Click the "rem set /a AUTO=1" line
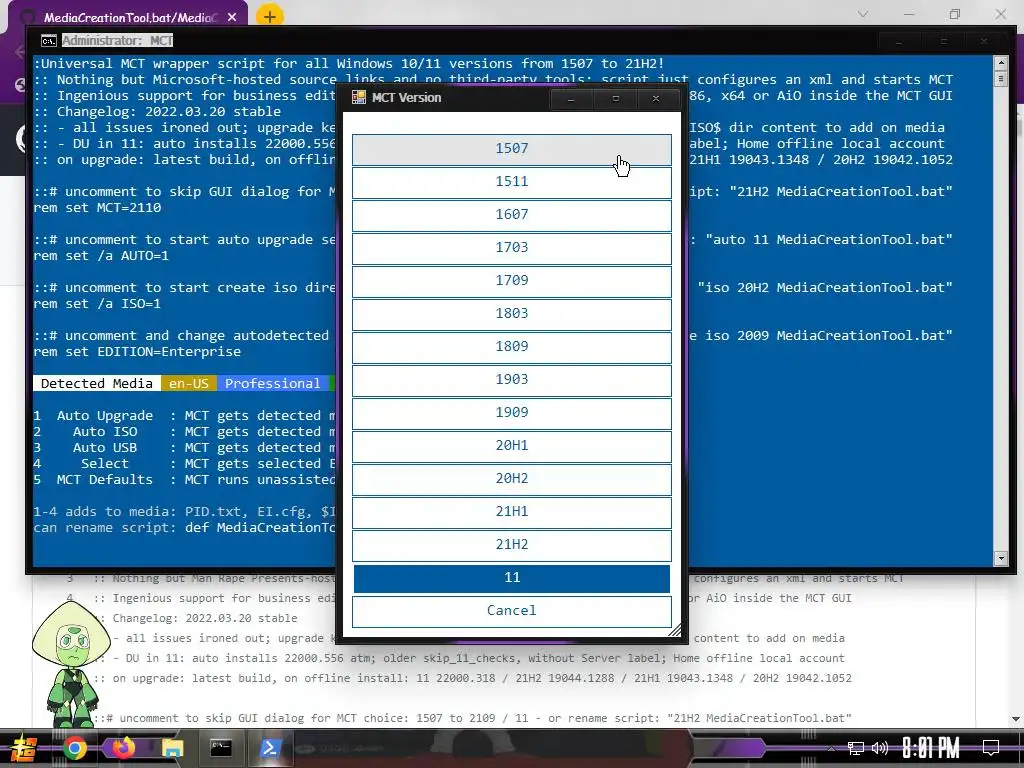 point(101,256)
